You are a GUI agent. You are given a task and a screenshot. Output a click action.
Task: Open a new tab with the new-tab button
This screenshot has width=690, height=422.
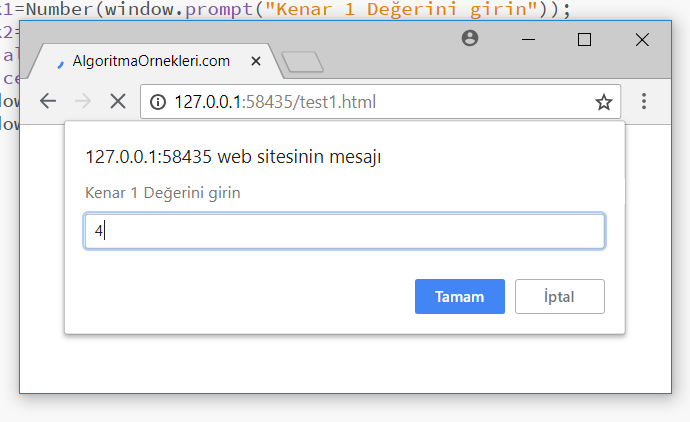click(302, 62)
